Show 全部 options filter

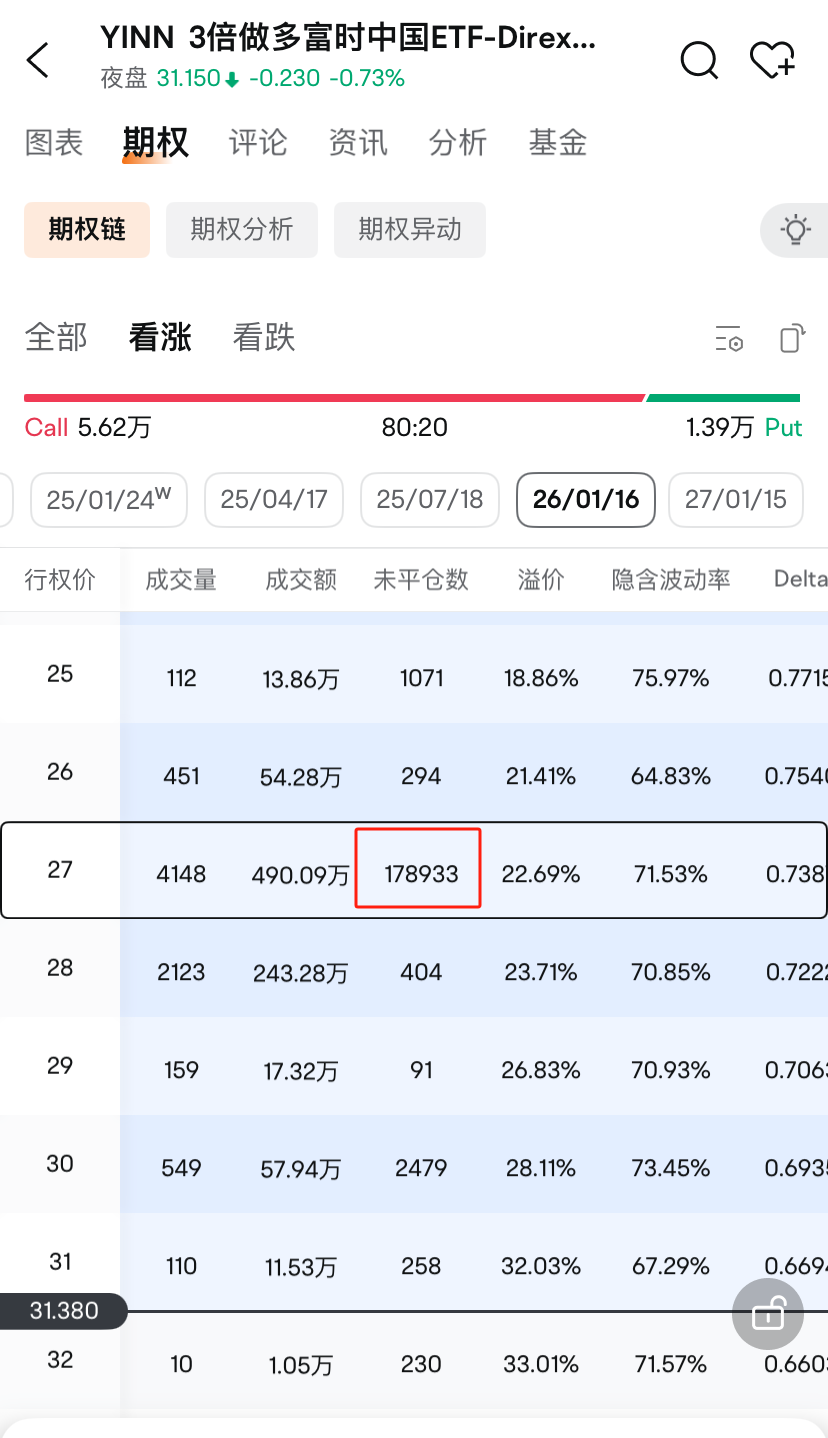(56, 338)
